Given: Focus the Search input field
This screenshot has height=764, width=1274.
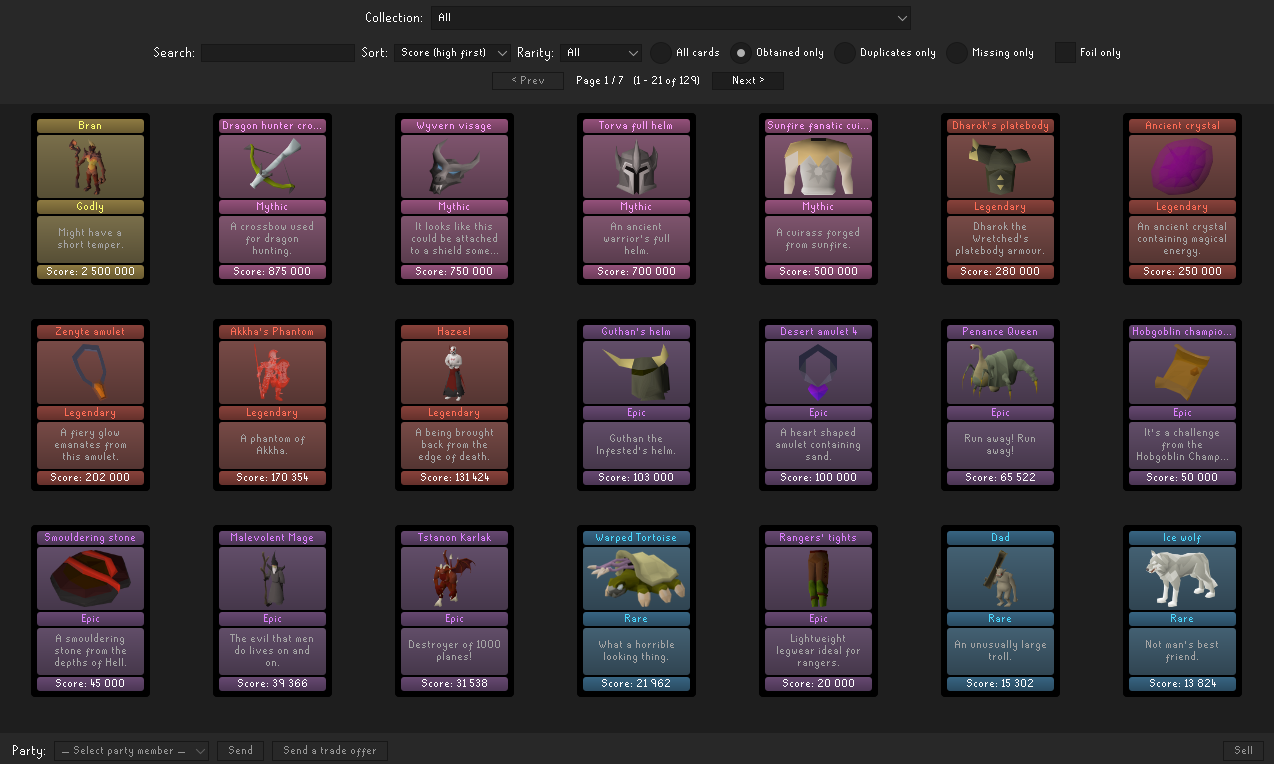Looking at the screenshot, I should (278, 53).
